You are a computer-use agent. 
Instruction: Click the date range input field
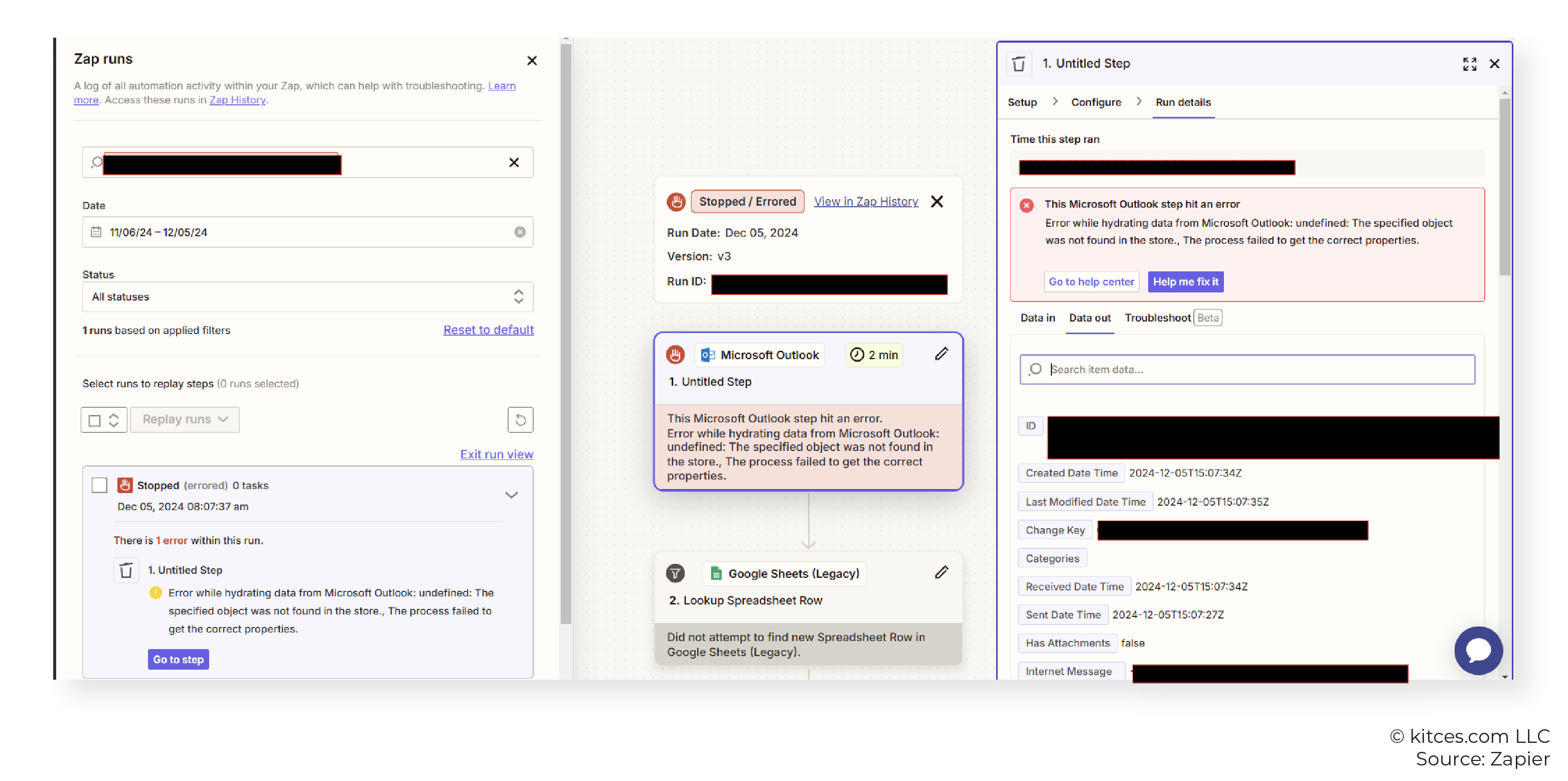[307, 232]
